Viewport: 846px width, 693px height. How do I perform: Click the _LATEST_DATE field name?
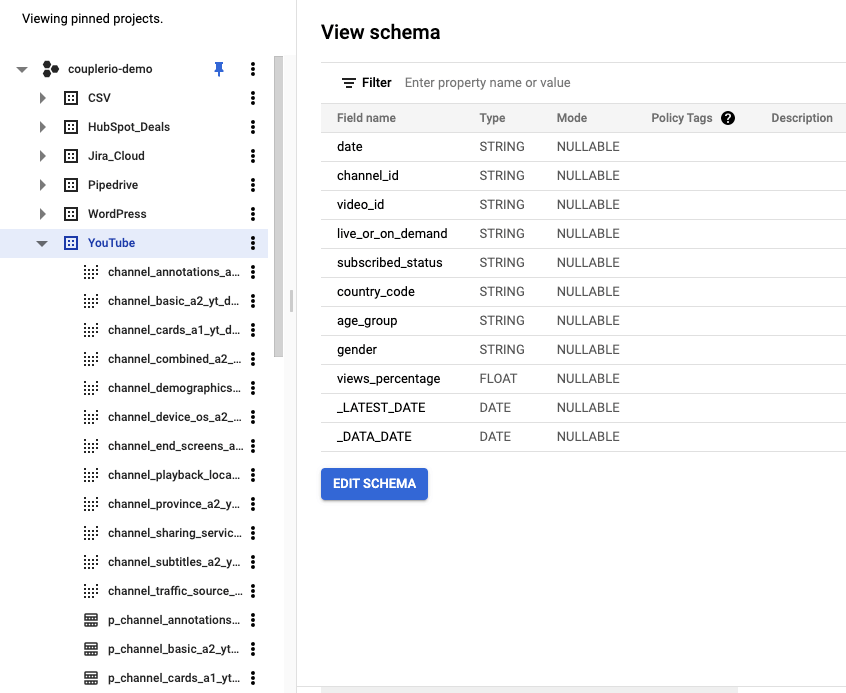(x=381, y=408)
